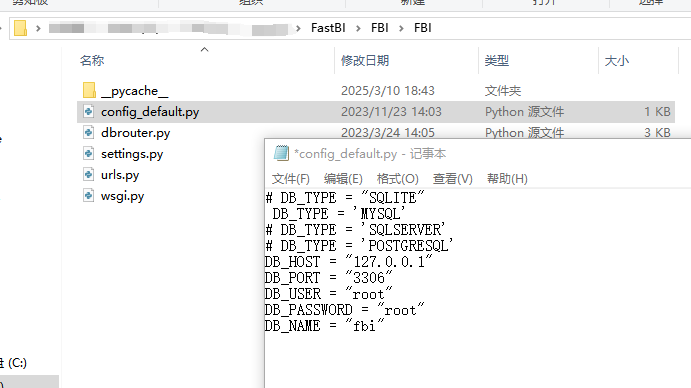The width and height of the screenshot is (691, 388).
Task: Expand the chevron between FBI and FBI
Action: pos(401,28)
